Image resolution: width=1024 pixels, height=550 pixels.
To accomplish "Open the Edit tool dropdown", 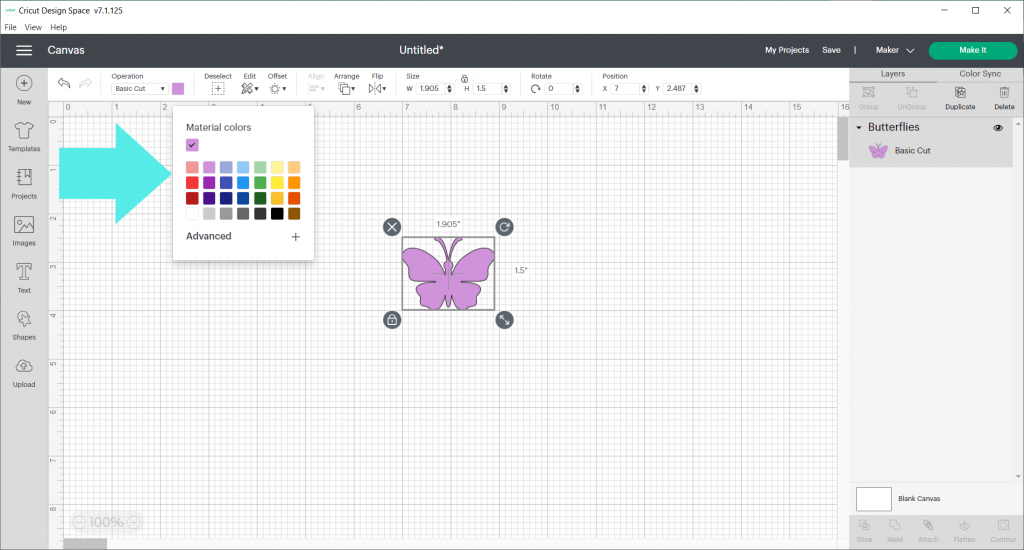I will click(249, 89).
